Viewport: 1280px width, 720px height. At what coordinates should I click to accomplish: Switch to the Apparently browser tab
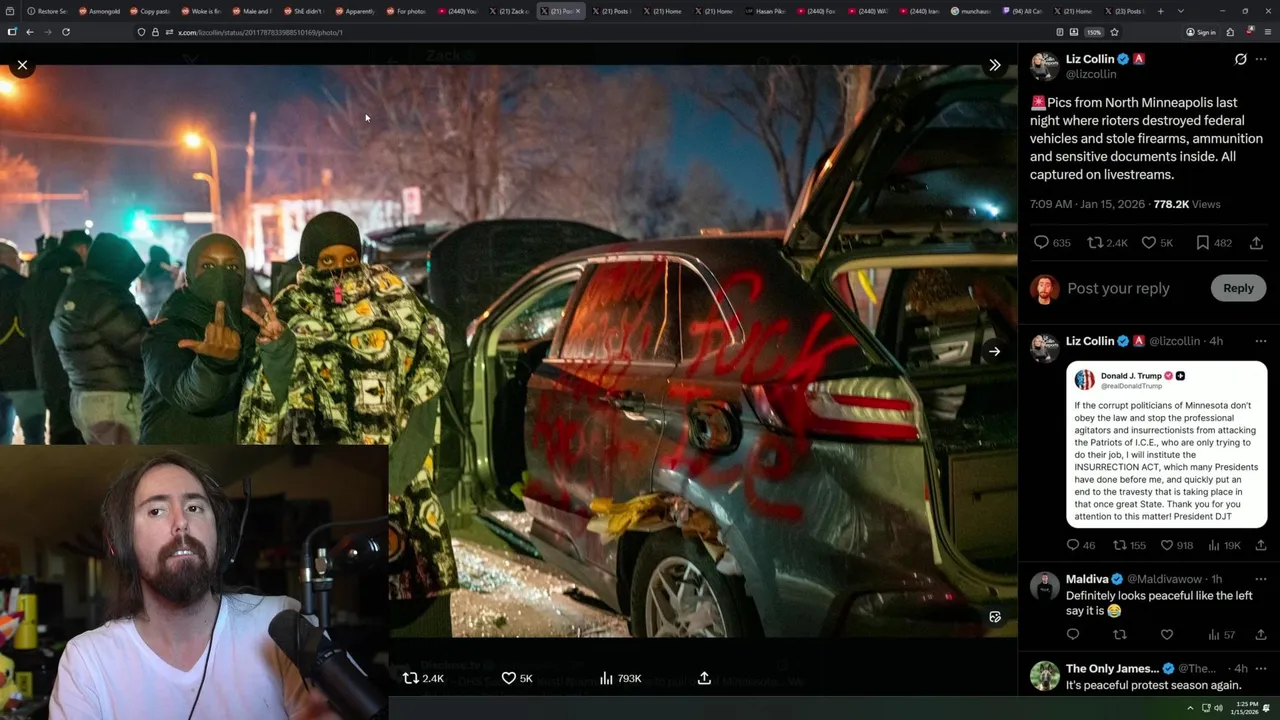(356, 11)
